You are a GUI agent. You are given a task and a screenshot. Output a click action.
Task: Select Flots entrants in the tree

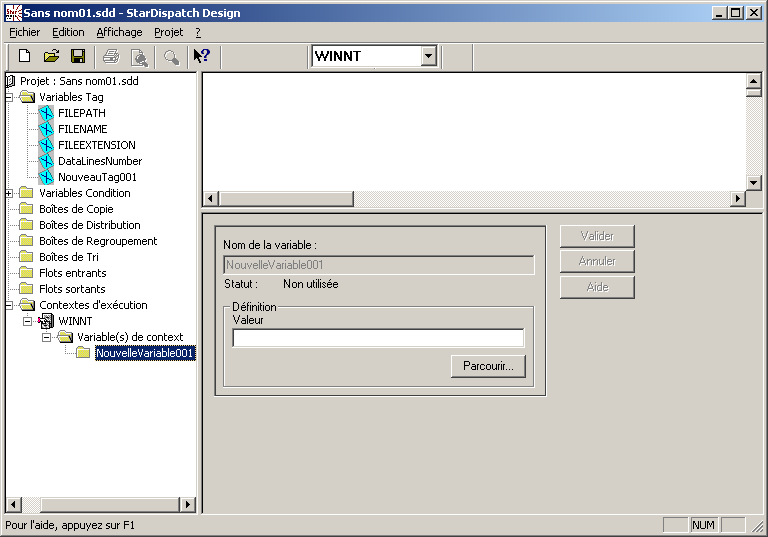pyautogui.click(x=72, y=273)
